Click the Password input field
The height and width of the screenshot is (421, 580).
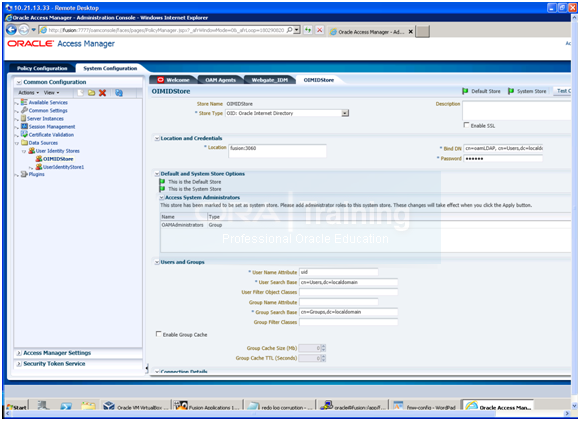tap(503, 158)
